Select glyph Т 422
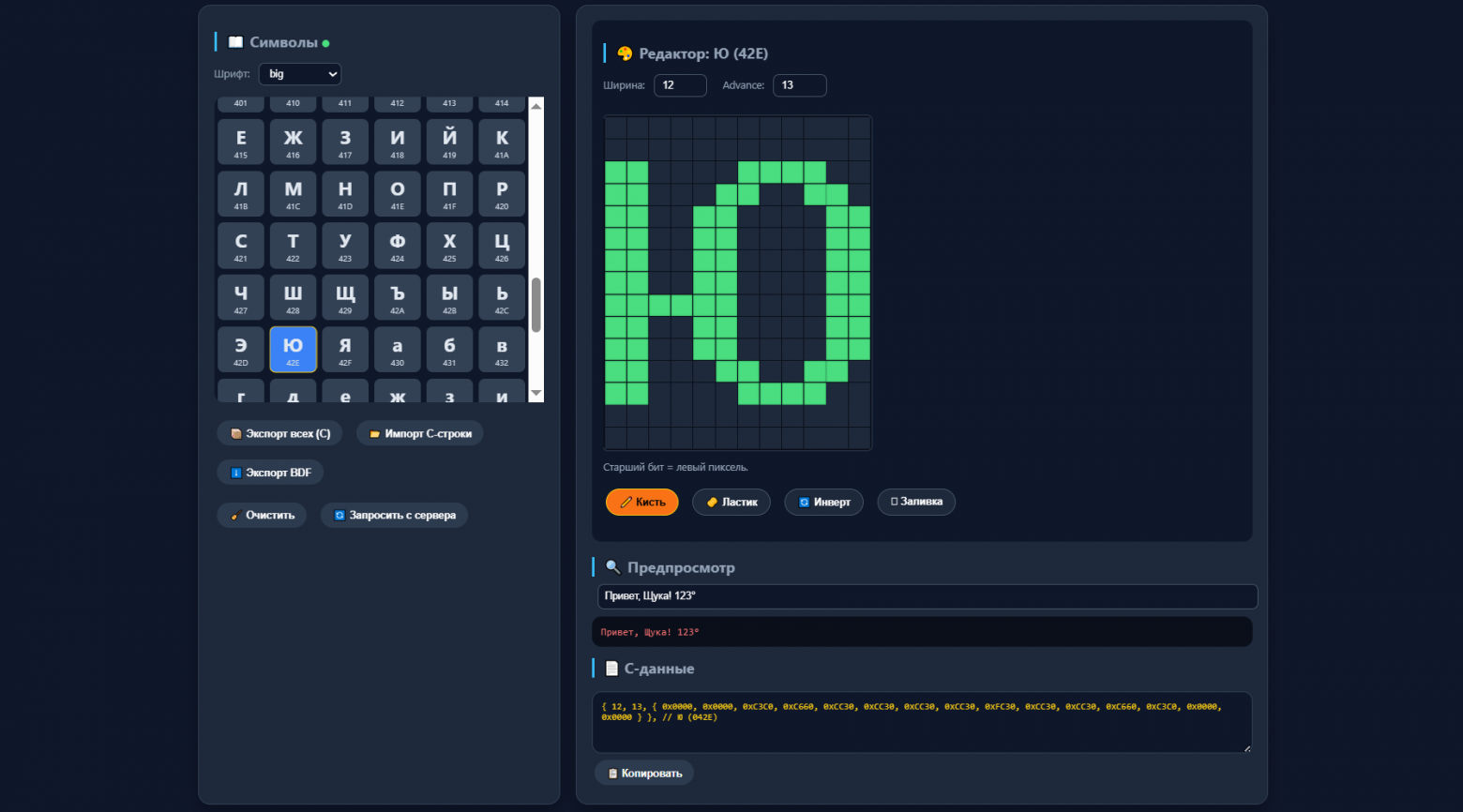 pos(294,246)
